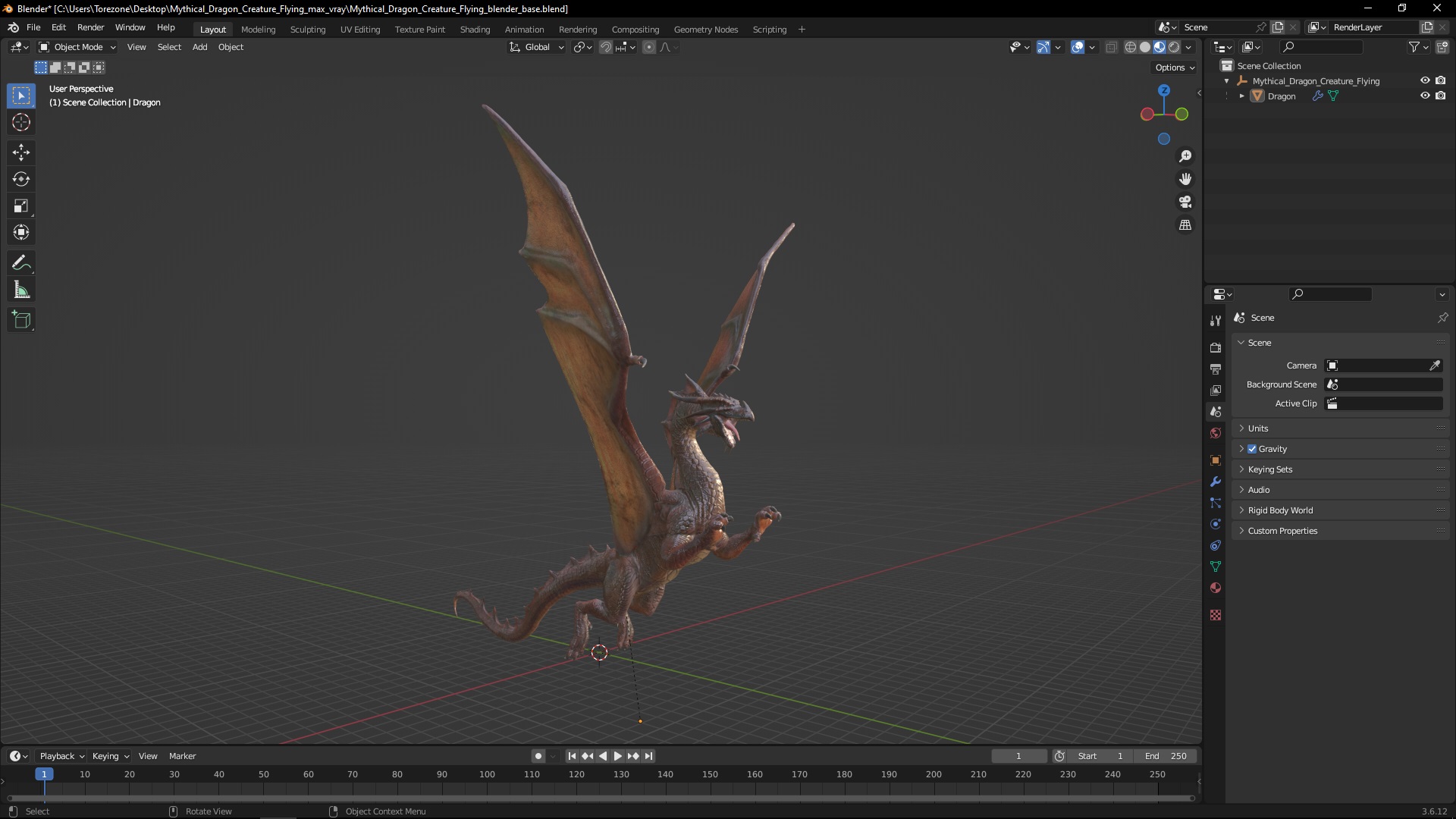Open the viewport Add menu

(x=199, y=47)
